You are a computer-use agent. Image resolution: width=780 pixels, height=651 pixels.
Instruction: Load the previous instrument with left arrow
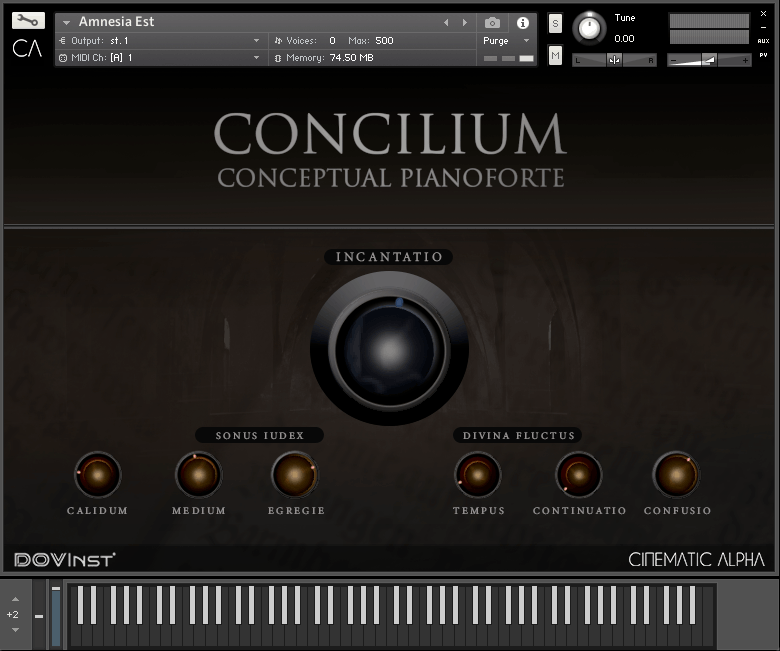(446, 22)
